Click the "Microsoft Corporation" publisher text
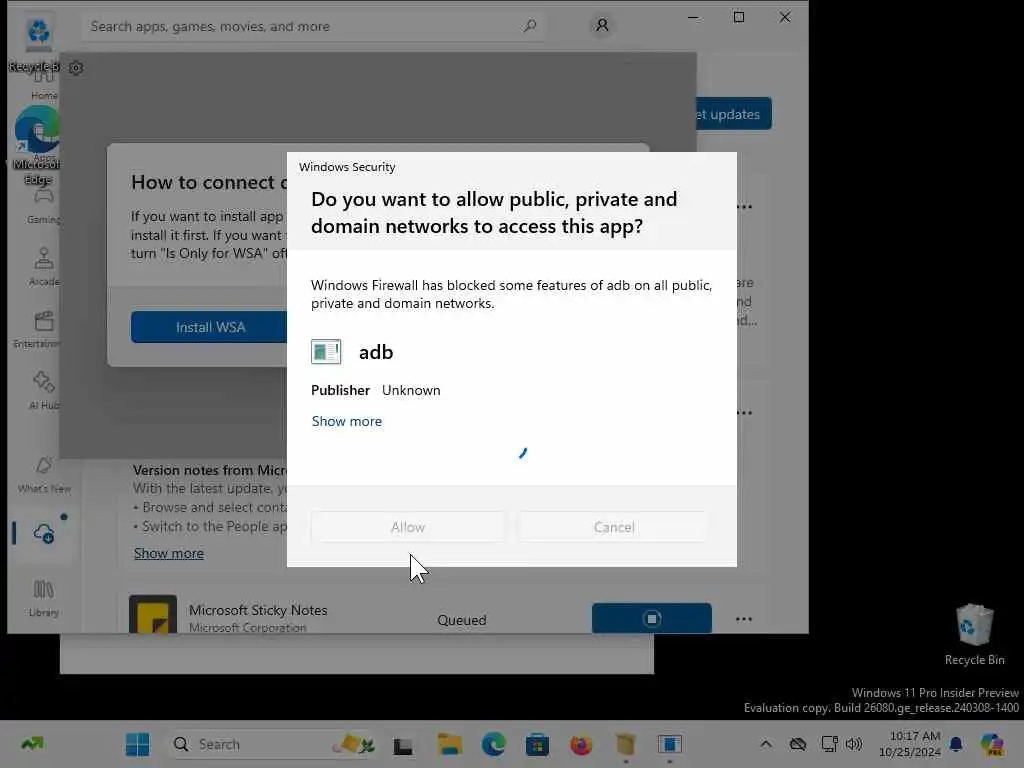This screenshot has height=768, width=1024. pos(248,628)
